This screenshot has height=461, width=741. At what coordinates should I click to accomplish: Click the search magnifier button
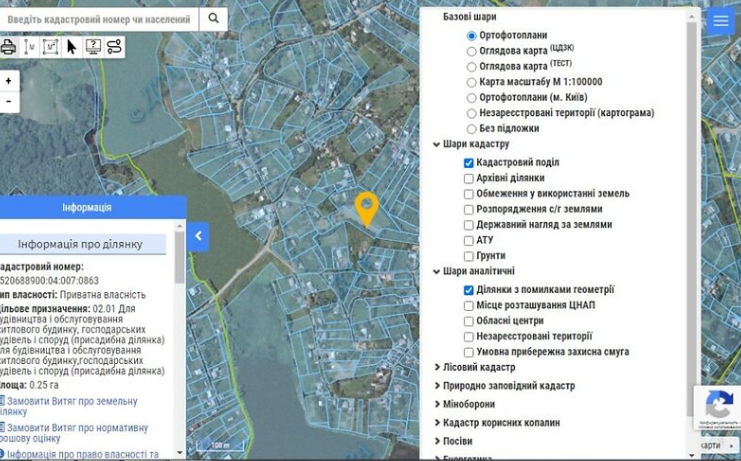(x=213, y=19)
